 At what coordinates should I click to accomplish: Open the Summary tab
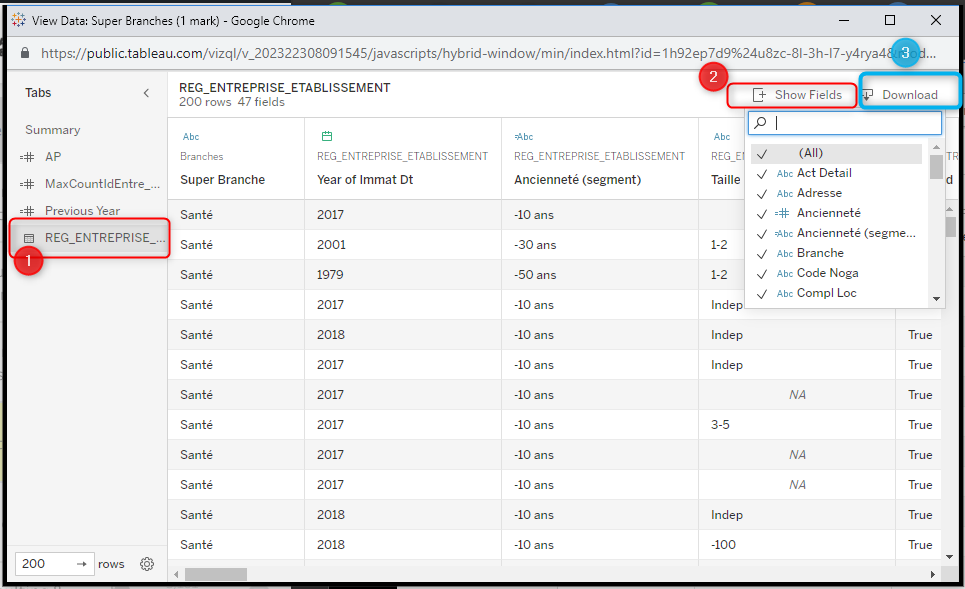(52, 130)
